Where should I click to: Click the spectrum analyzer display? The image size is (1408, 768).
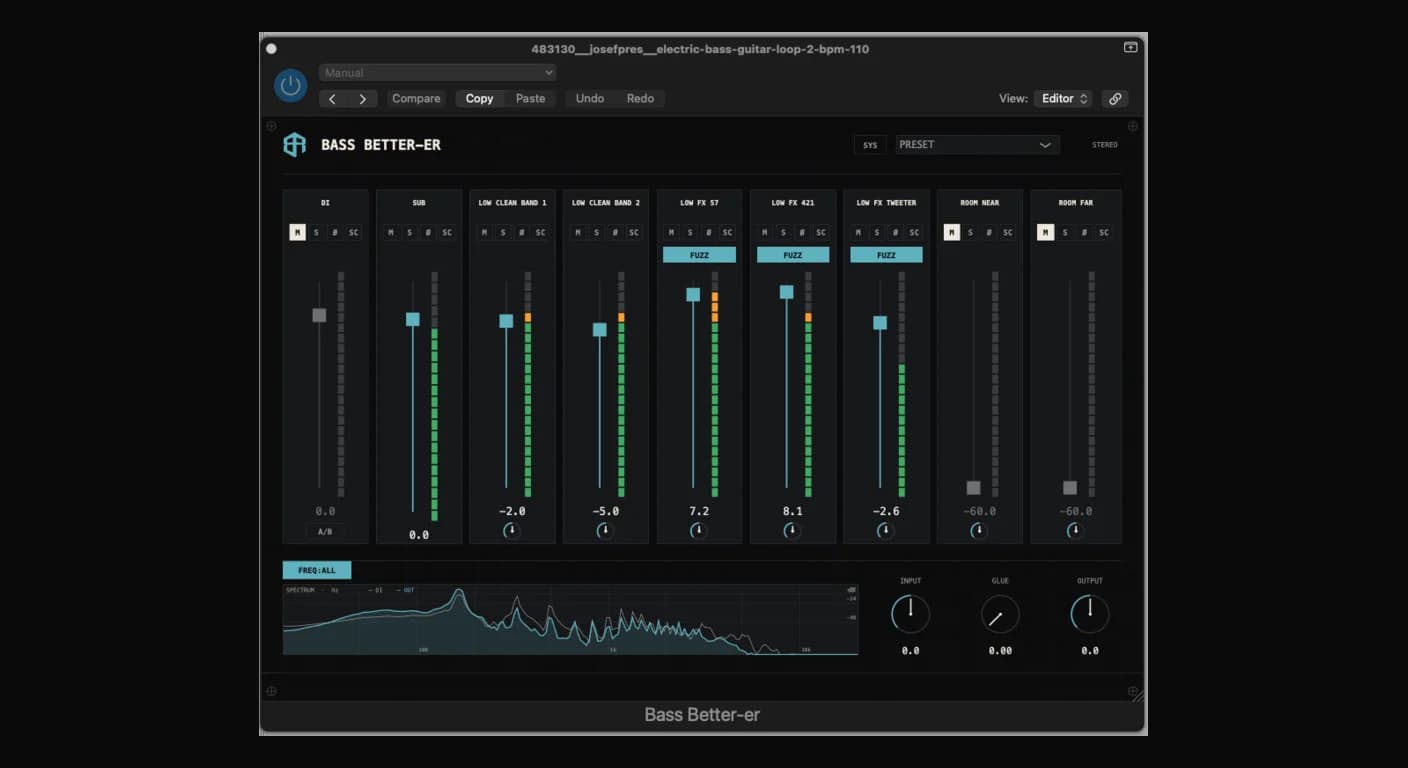coord(570,620)
